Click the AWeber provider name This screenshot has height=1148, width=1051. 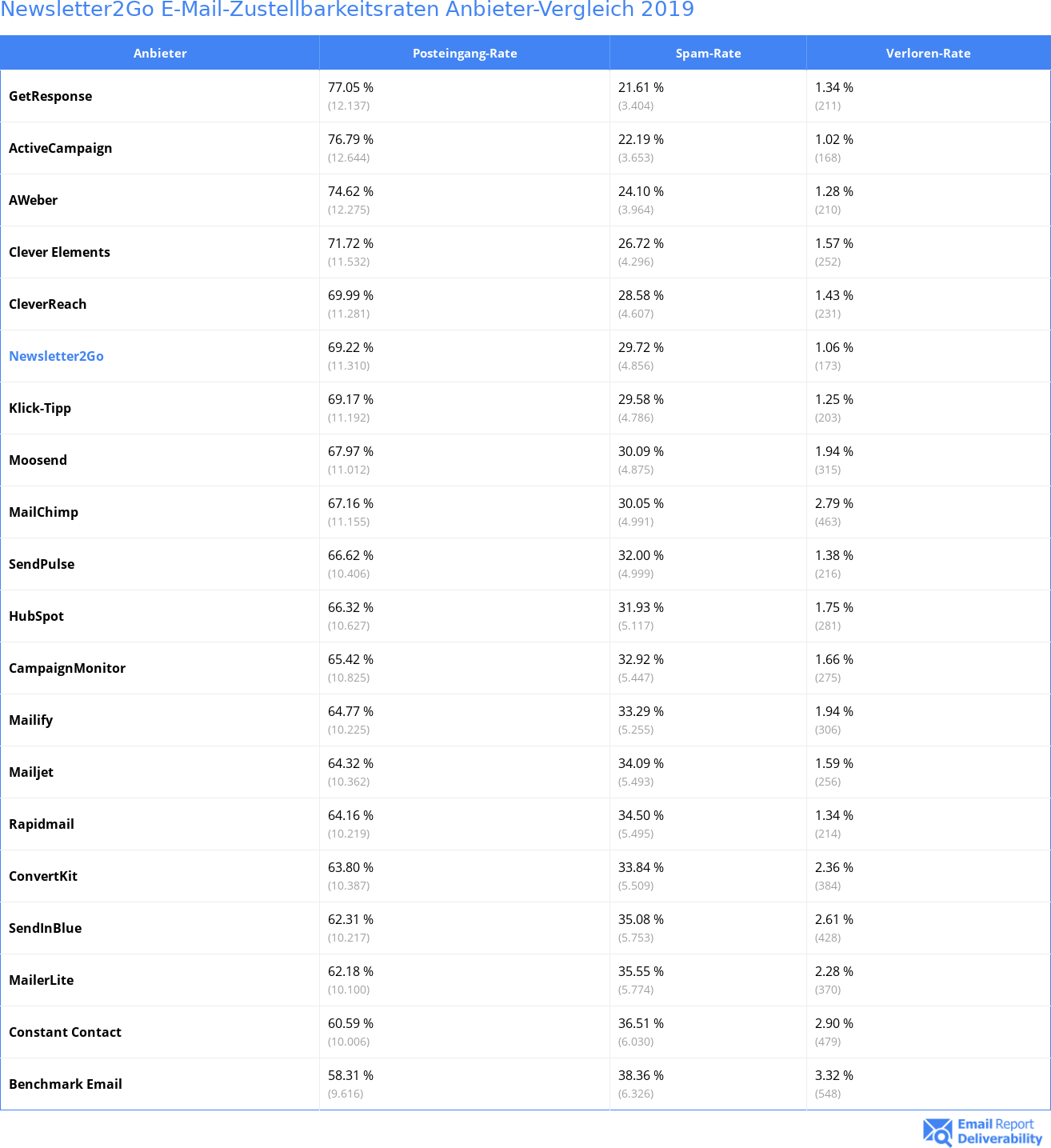(34, 200)
